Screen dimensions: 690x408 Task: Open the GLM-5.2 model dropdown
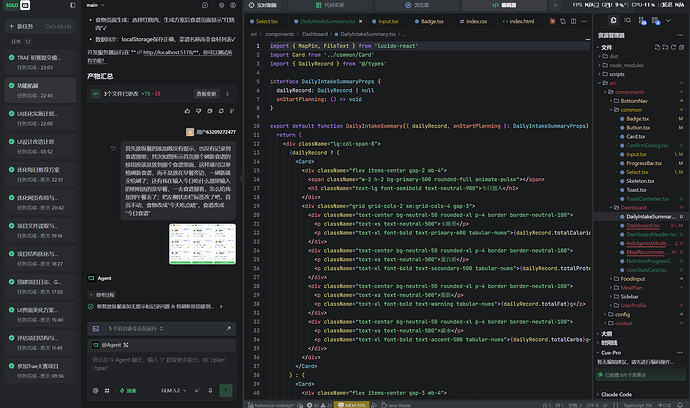tap(173, 390)
